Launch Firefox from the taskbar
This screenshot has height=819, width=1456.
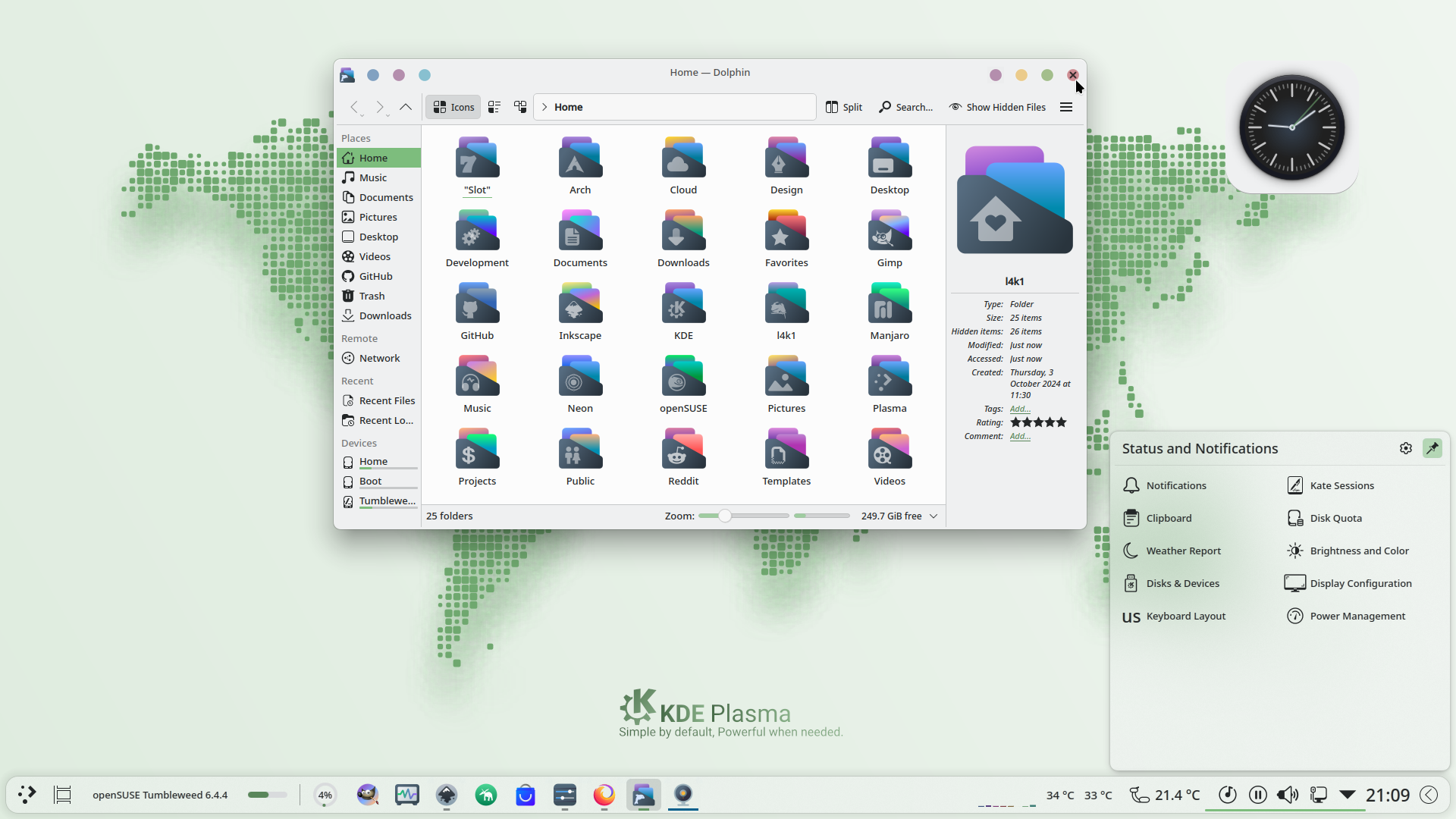(604, 794)
